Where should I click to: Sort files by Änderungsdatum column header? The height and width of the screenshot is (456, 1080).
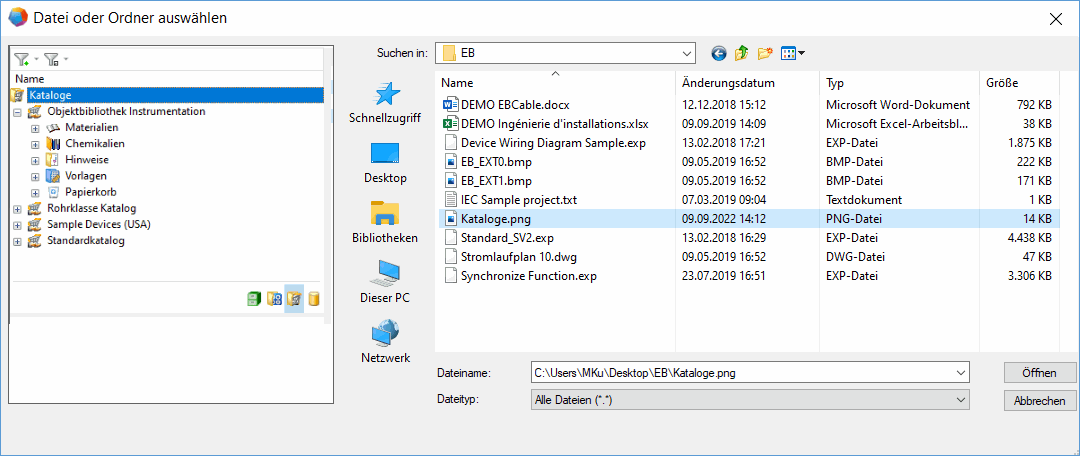click(x=728, y=83)
